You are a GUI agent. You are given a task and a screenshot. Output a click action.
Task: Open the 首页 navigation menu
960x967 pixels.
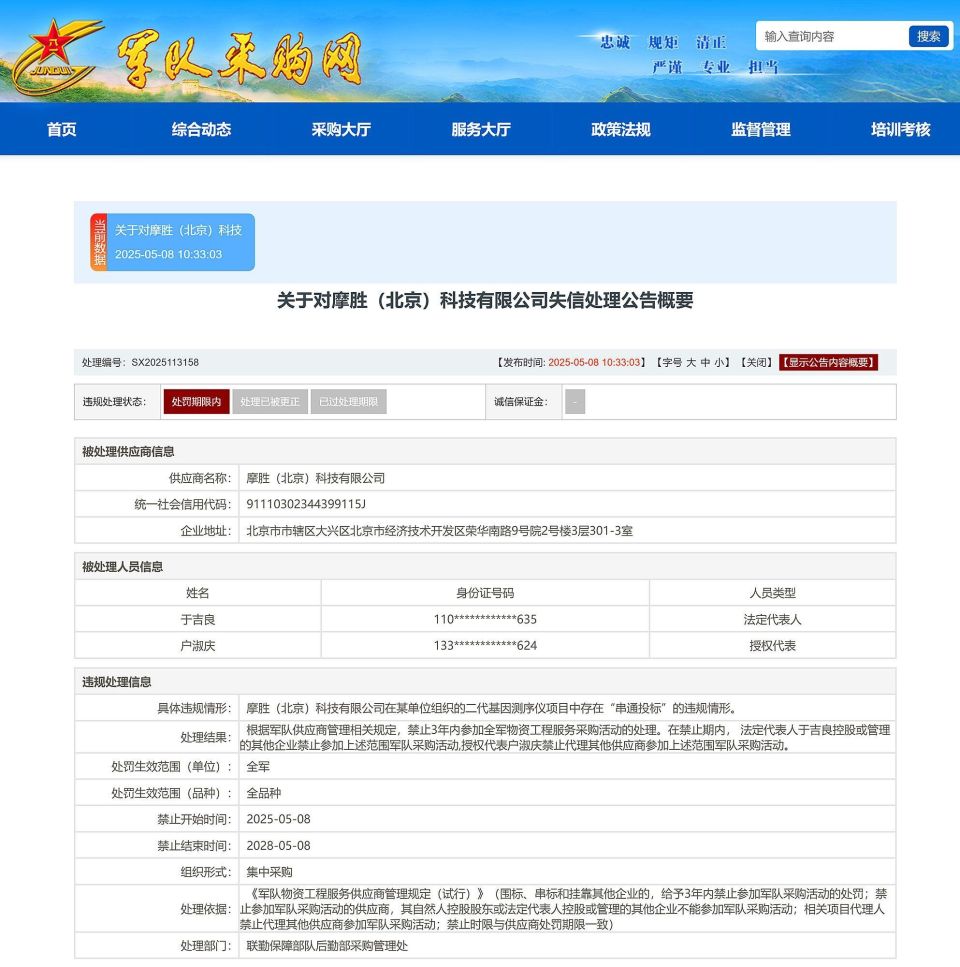point(62,130)
